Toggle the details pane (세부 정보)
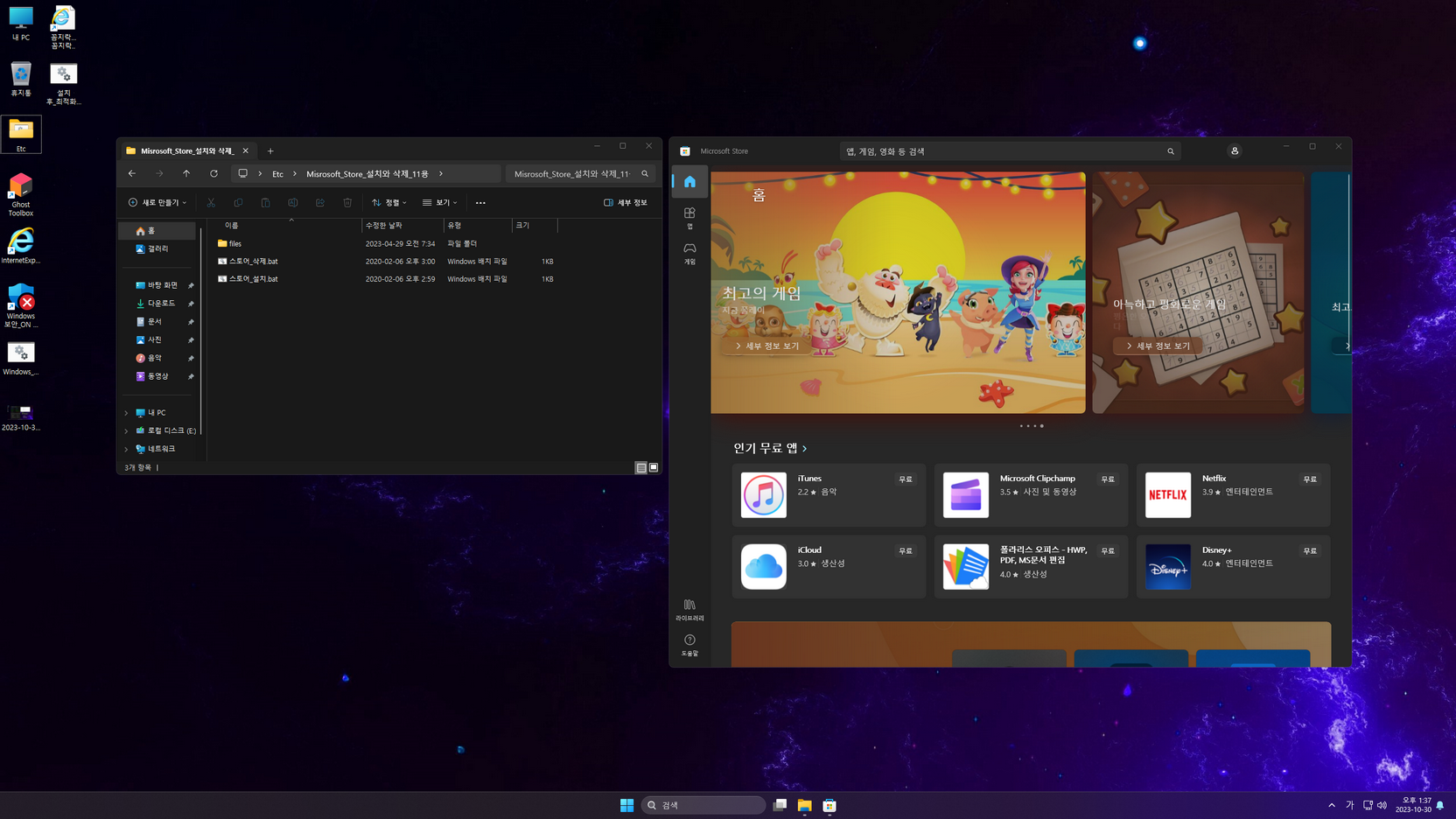The width and height of the screenshot is (1456, 819). tap(626, 202)
